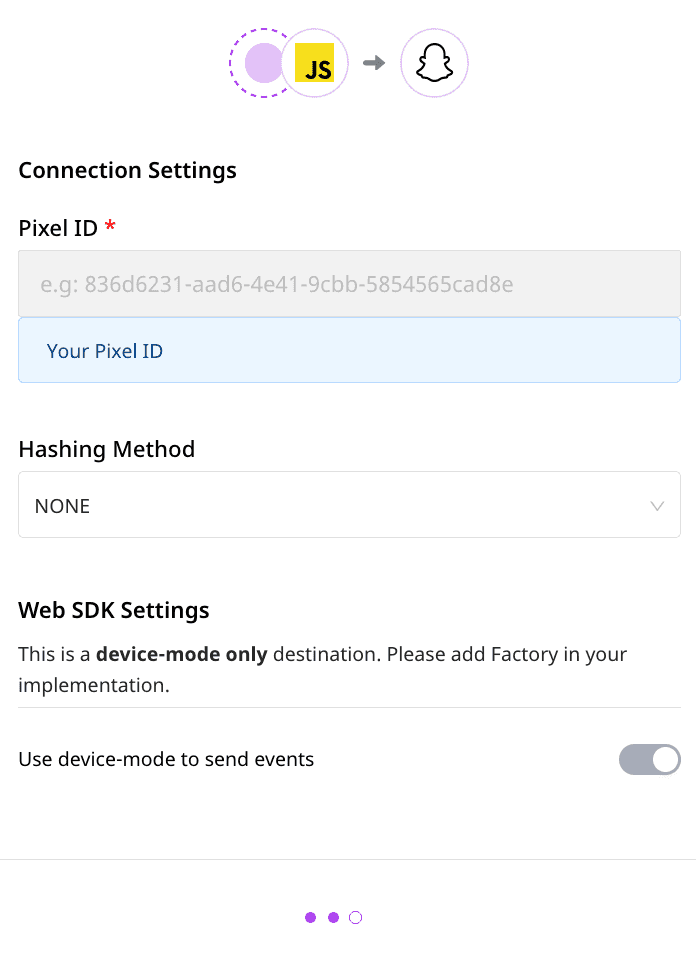Image resolution: width=696 pixels, height=974 pixels.
Task: Click the Connection Settings heading
Action: click(127, 170)
